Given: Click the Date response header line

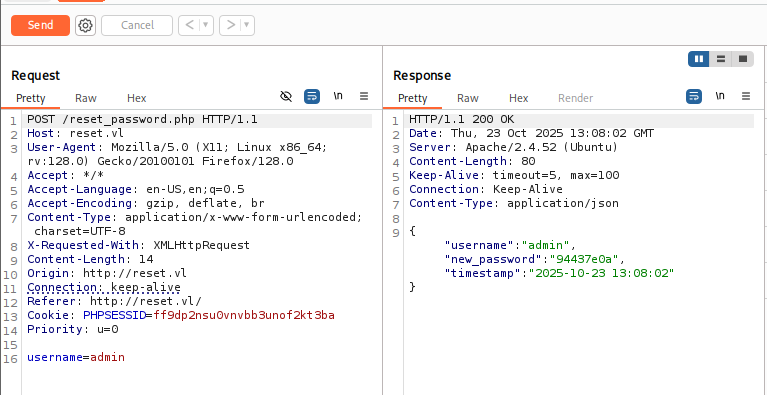Looking at the screenshot, I should [x=532, y=133].
